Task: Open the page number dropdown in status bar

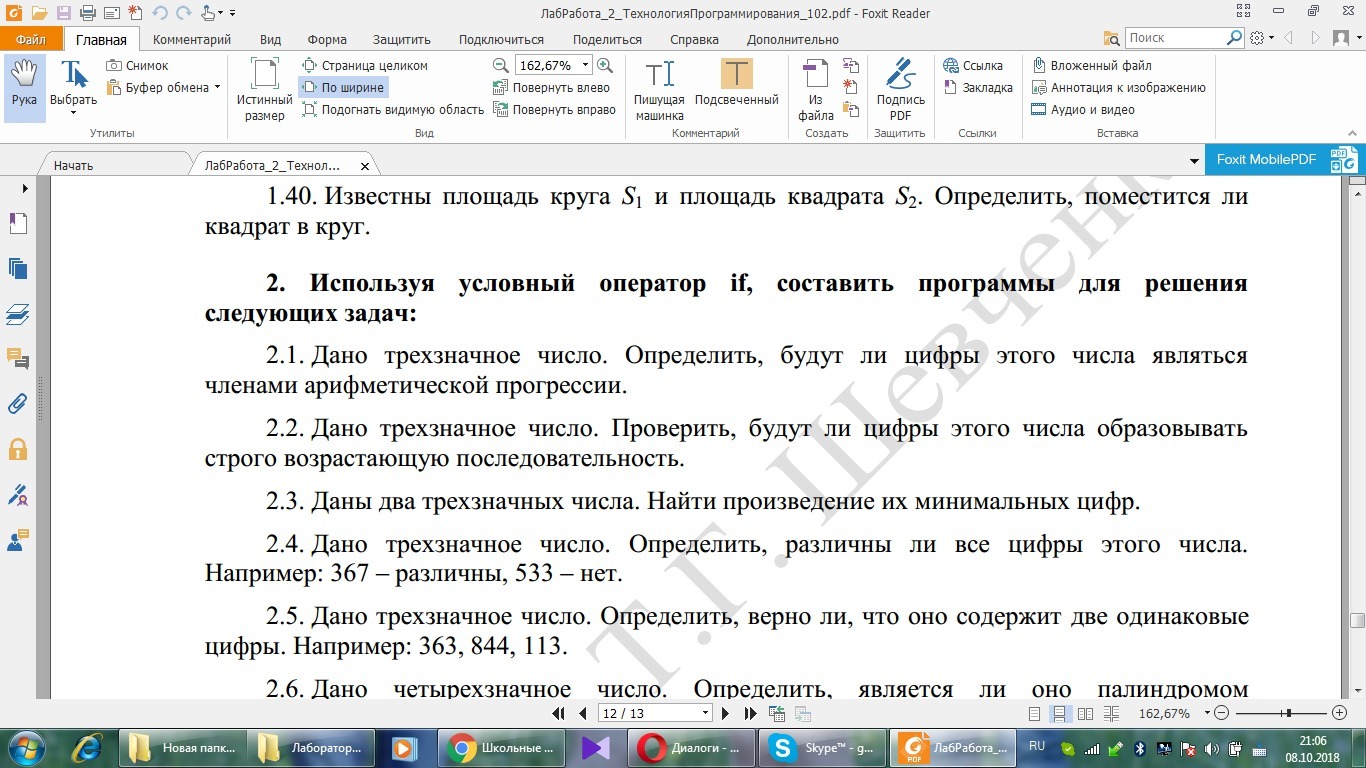Action: point(706,713)
